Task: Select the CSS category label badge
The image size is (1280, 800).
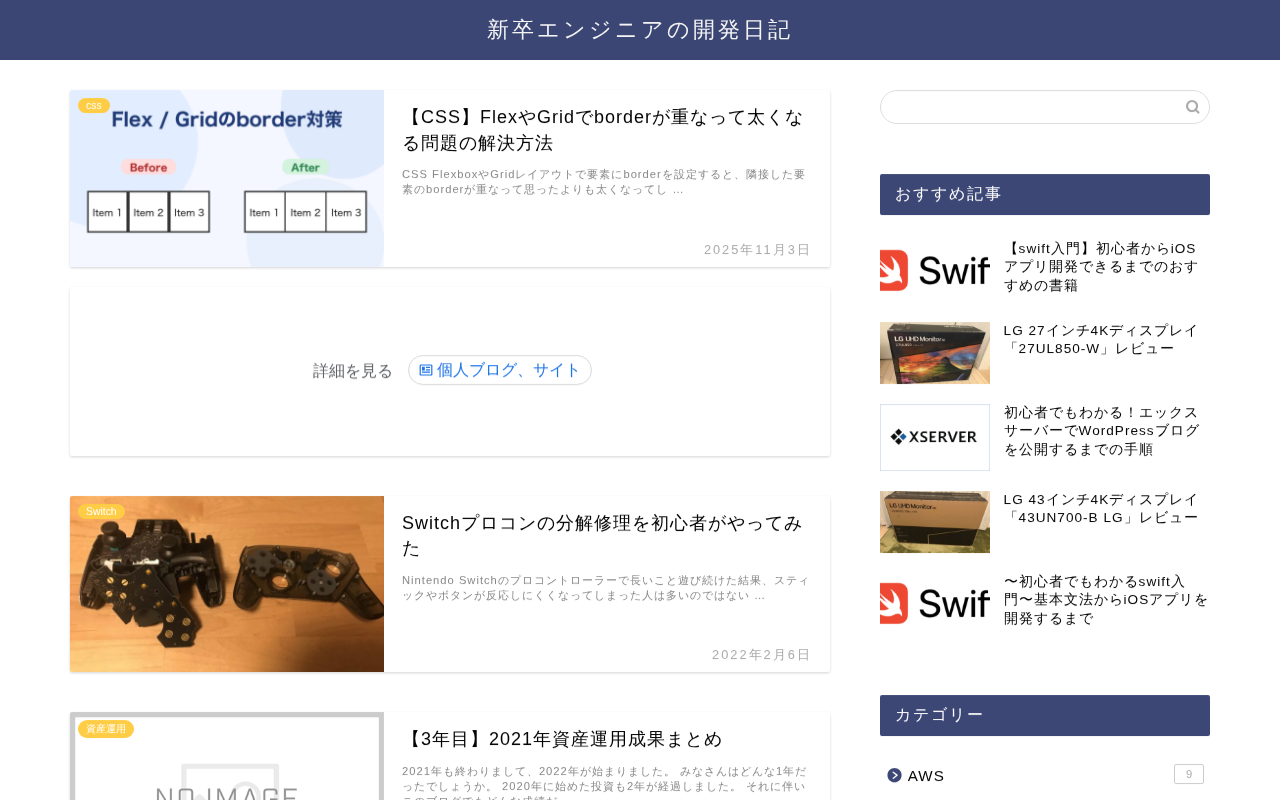Action: pyautogui.click(x=94, y=105)
